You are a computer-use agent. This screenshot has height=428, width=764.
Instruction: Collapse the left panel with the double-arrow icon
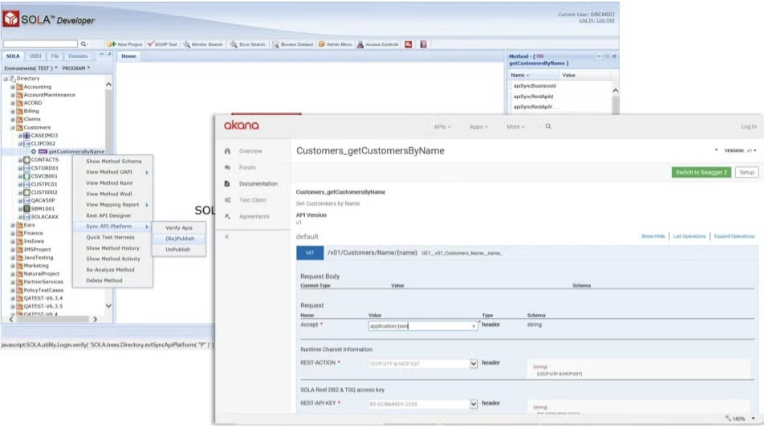pos(101,56)
